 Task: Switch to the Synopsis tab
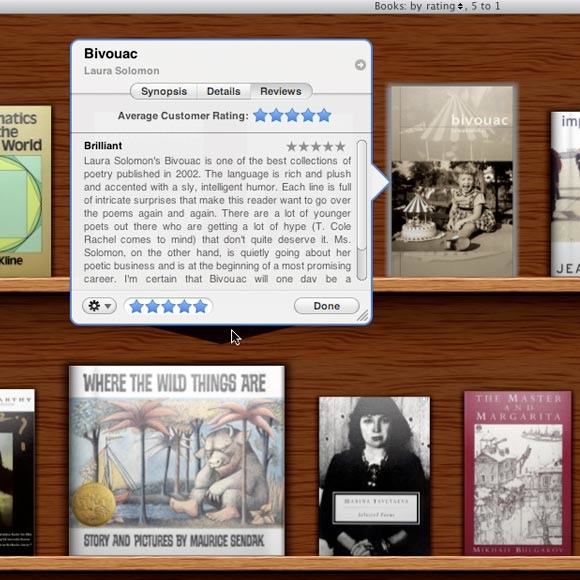pos(163,91)
